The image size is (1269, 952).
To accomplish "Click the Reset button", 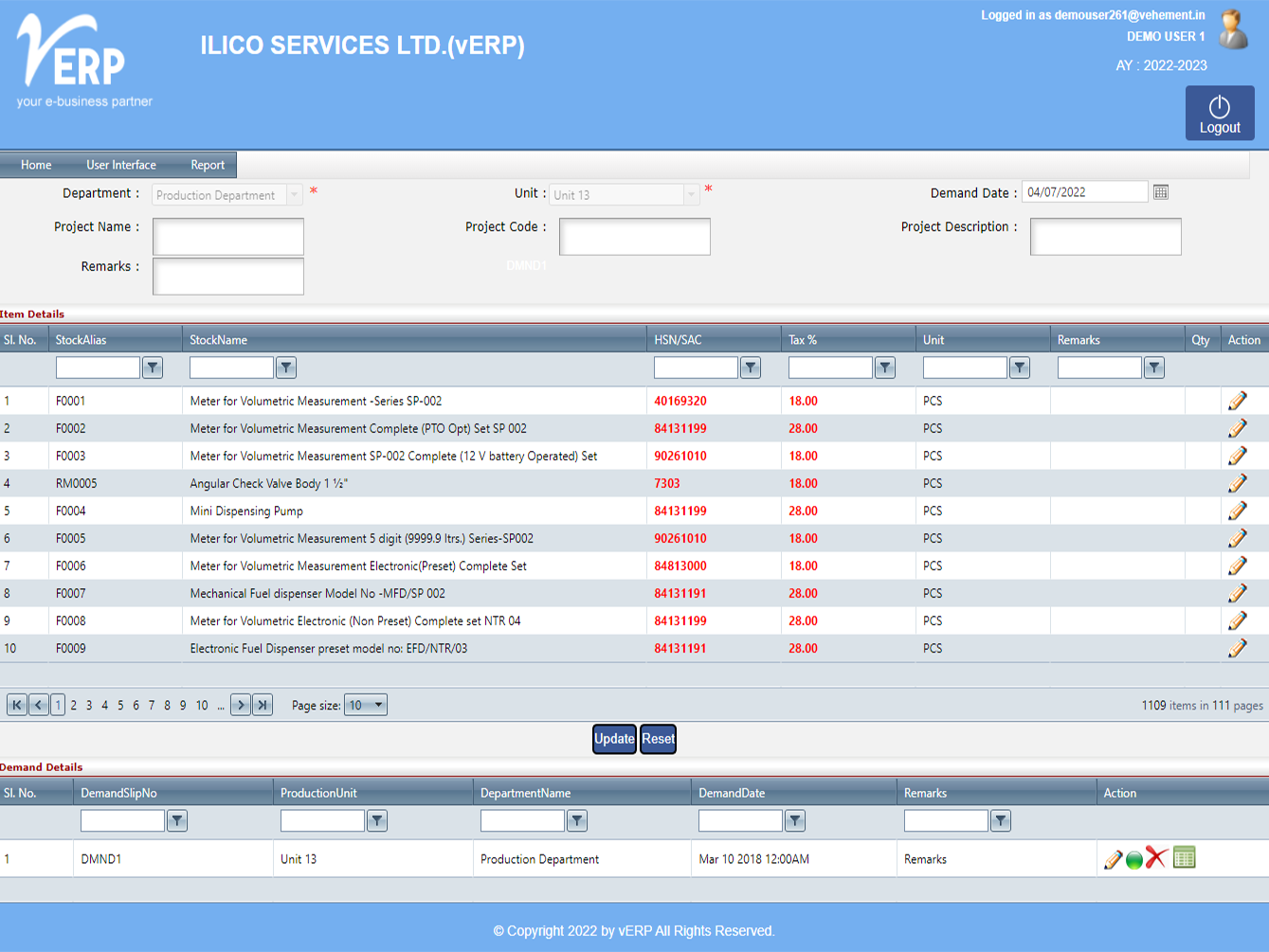I will click(658, 739).
